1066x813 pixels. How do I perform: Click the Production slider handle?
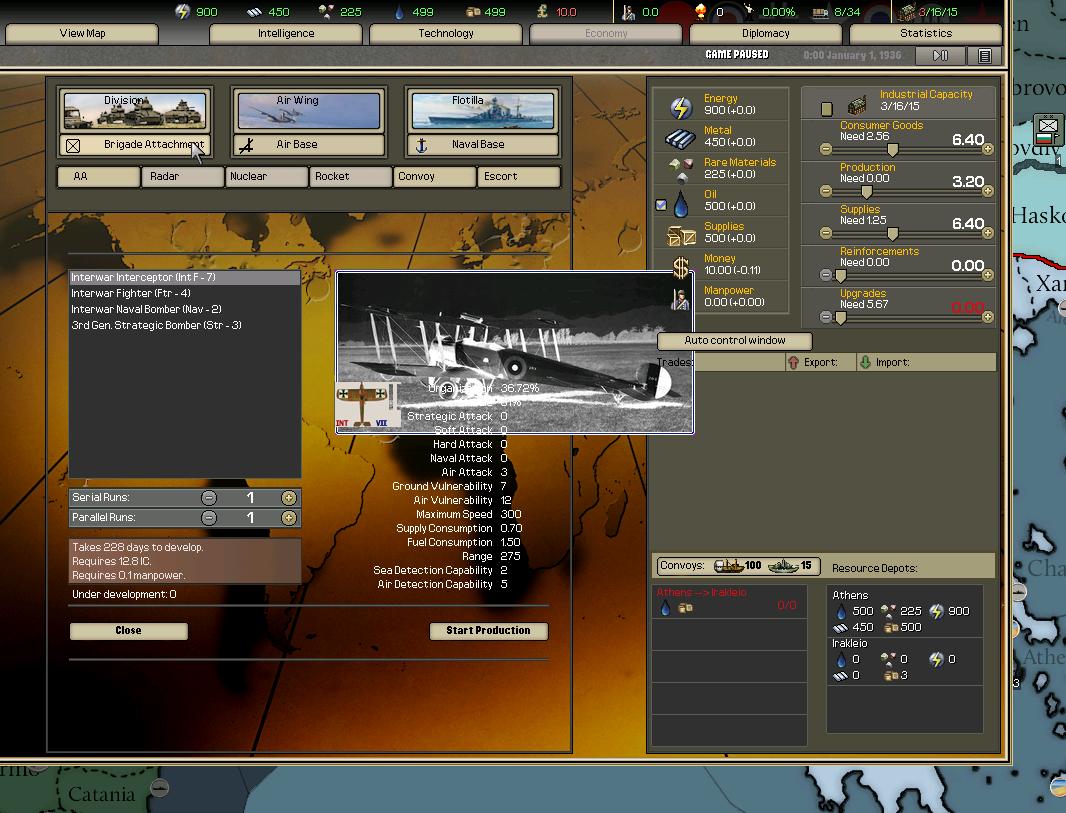point(867,191)
